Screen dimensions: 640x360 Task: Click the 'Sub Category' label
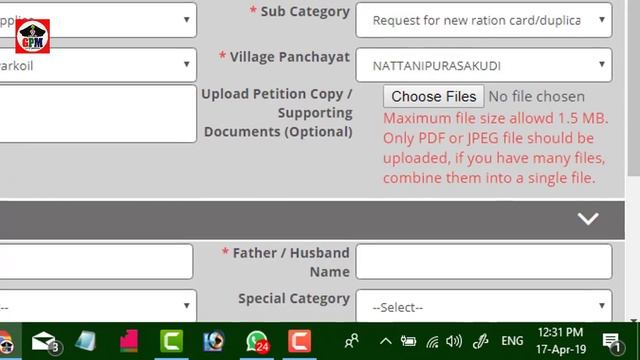pyautogui.click(x=305, y=11)
